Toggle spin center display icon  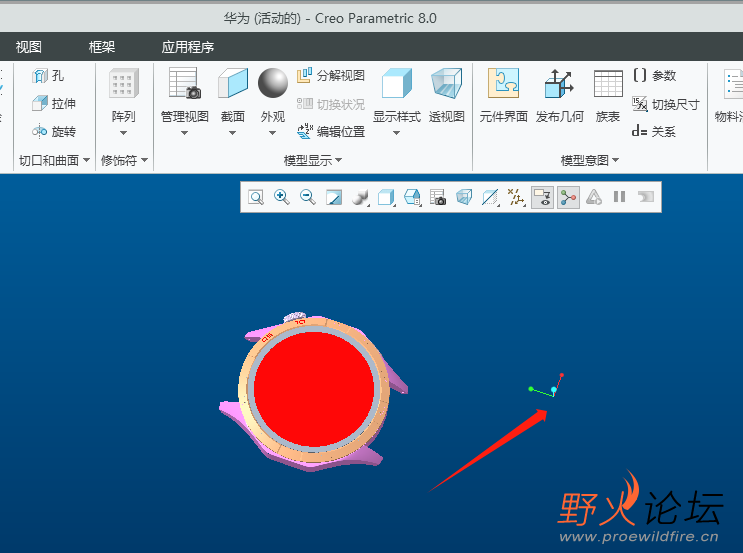568,197
